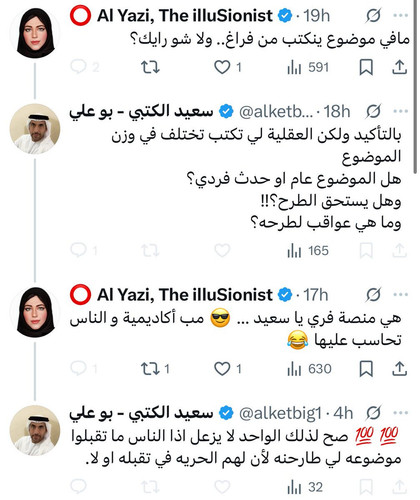Open Al Yazi's profile picture at top
Image resolution: width=420 pixels, height=500 pixels.
click(35, 33)
